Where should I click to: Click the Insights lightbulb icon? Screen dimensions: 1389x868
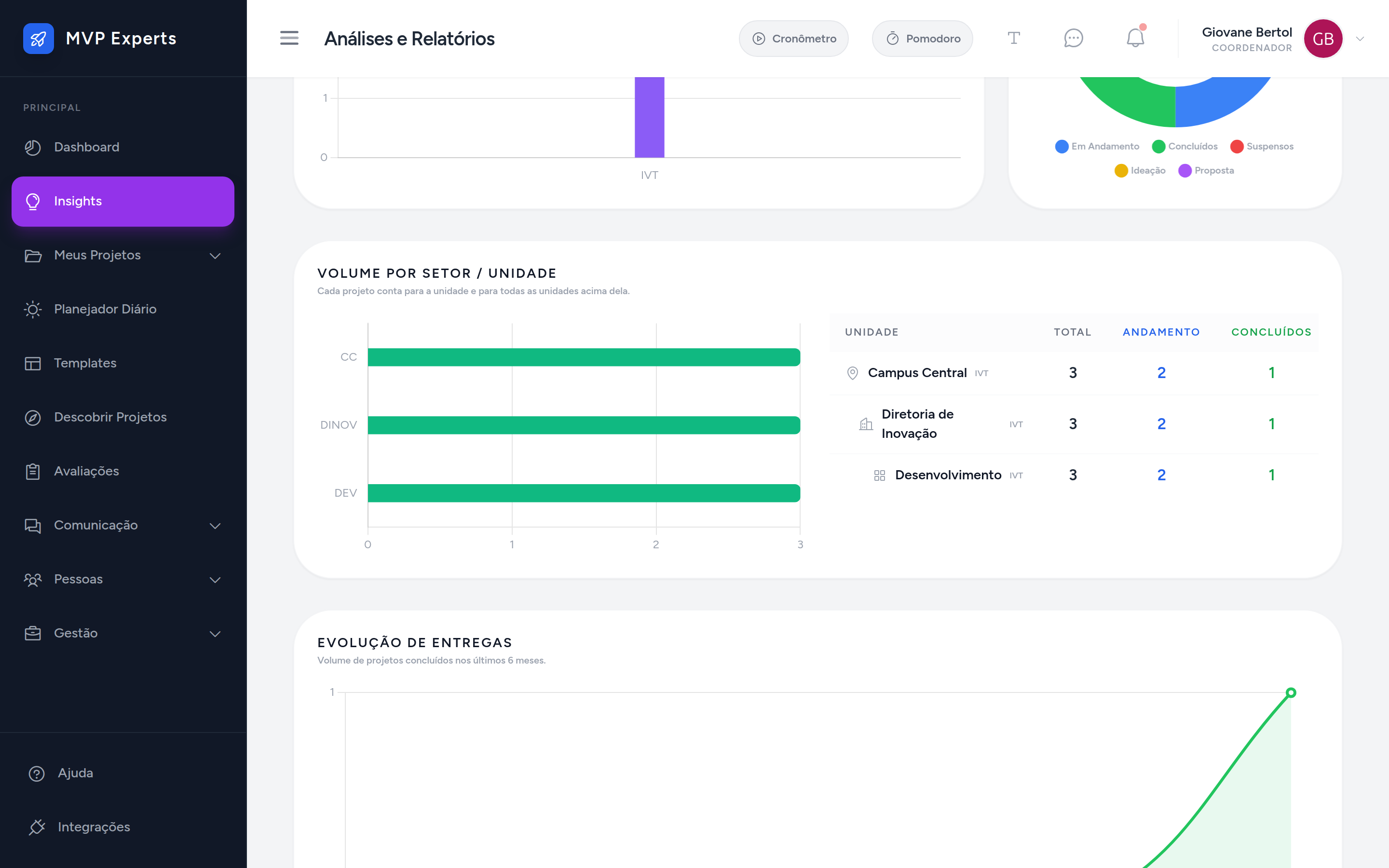click(x=33, y=202)
